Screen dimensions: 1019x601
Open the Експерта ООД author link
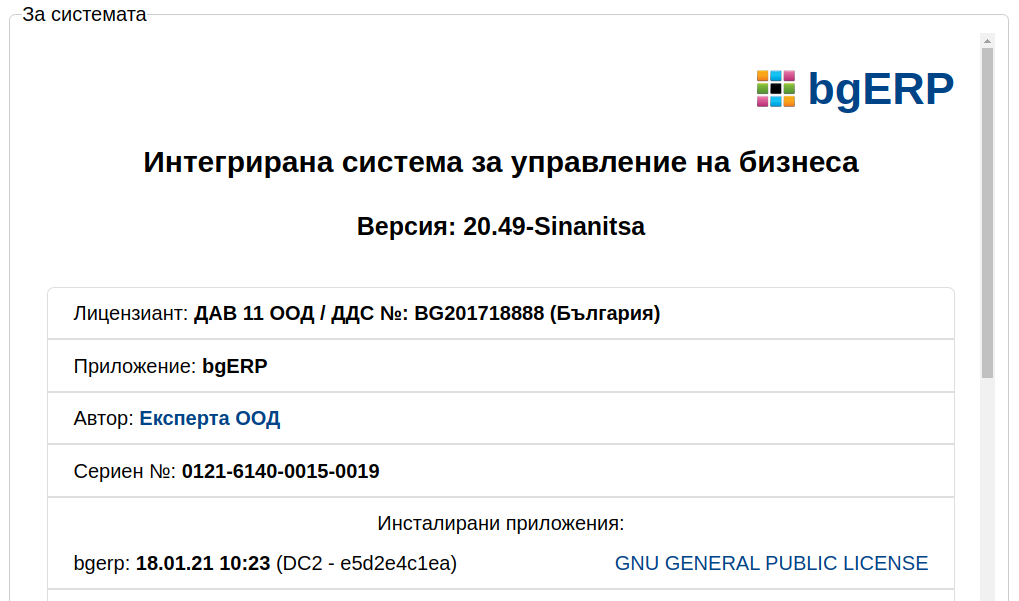coord(210,419)
